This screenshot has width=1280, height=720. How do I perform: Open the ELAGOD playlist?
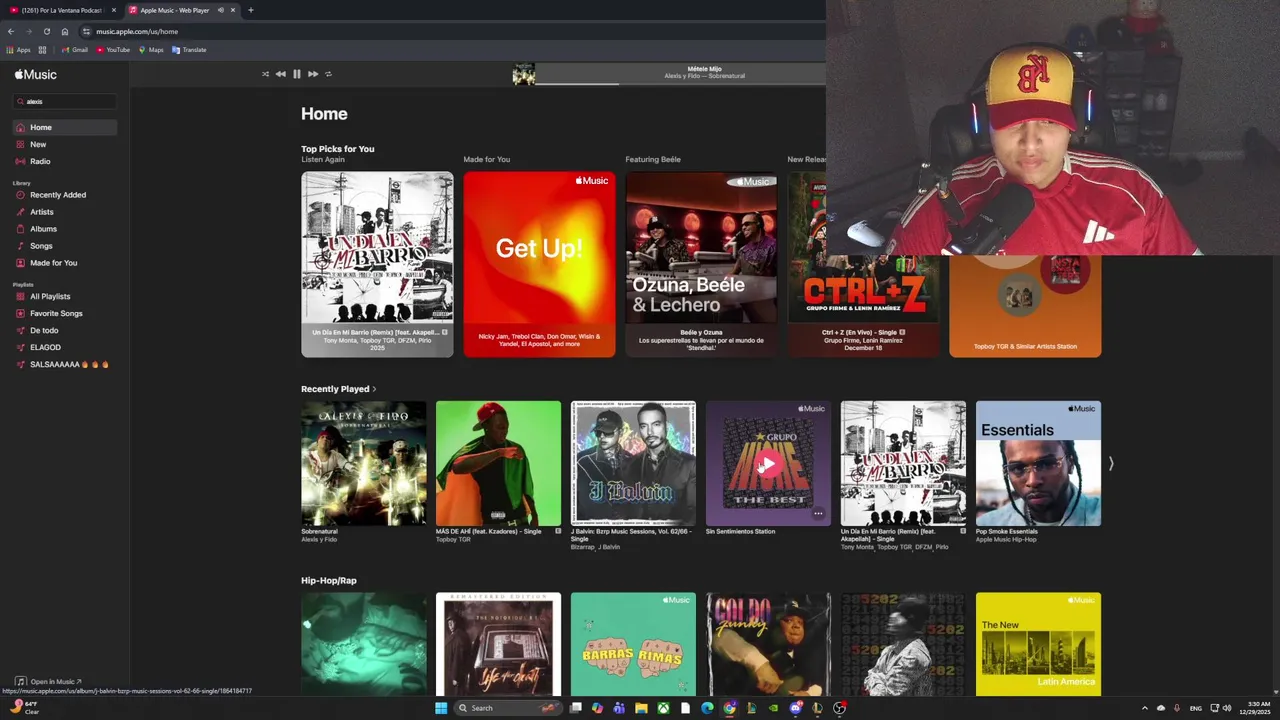point(65,347)
